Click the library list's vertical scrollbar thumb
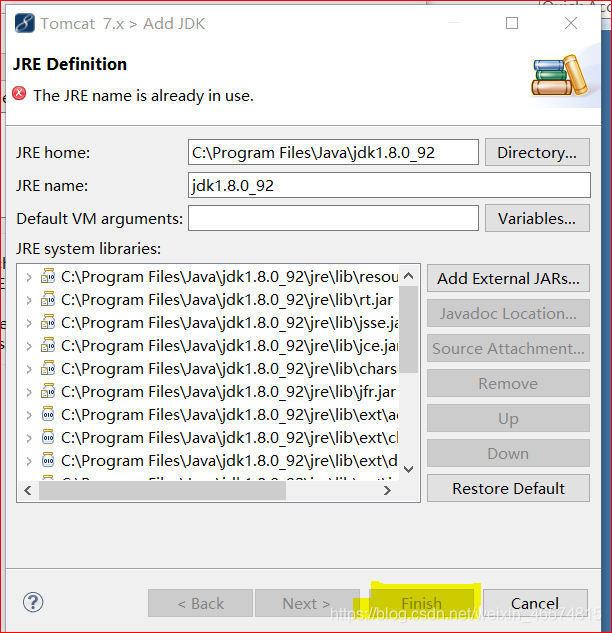Screen dimensions: 612x633 pyautogui.click(x=409, y=329)
